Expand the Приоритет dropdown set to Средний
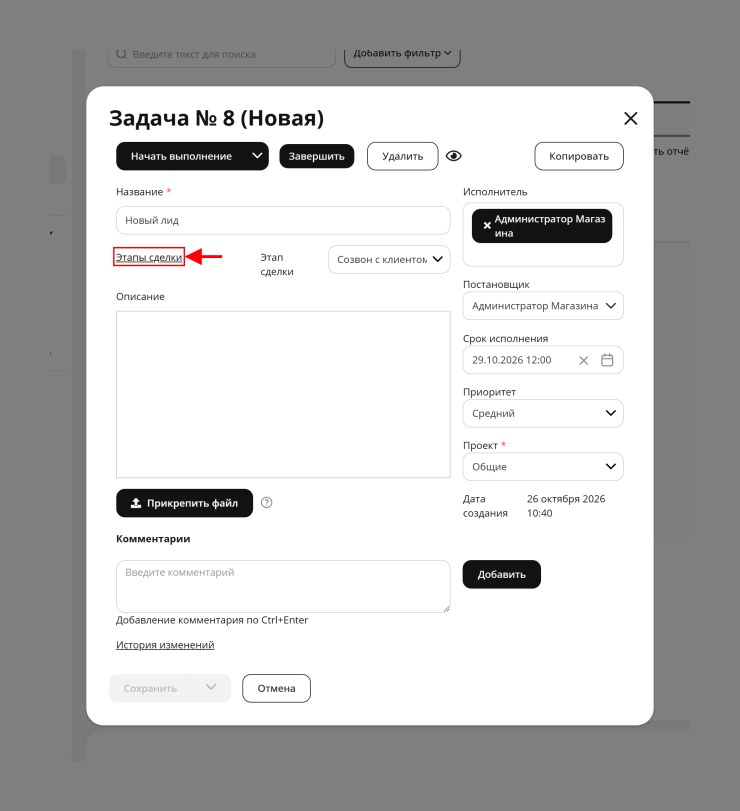This screenshot has width=740, height=811. click(x=542, y=413)
